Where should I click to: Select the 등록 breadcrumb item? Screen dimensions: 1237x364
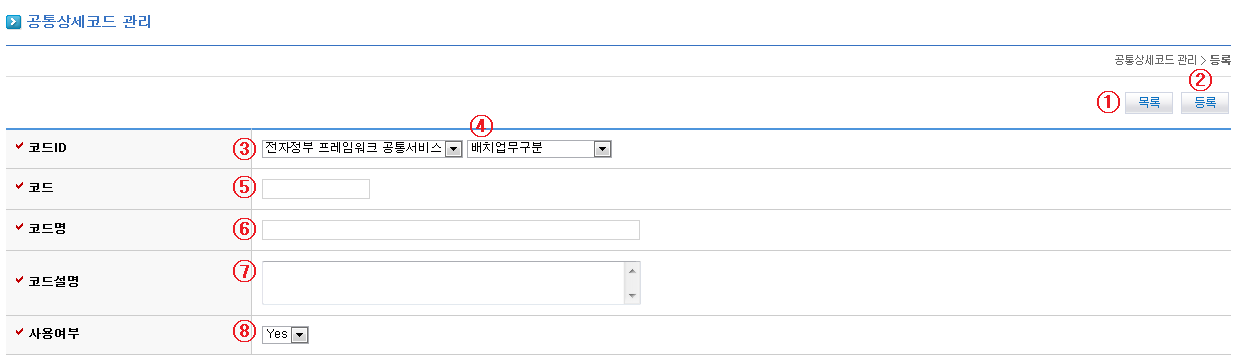(x=1219, y=60)
